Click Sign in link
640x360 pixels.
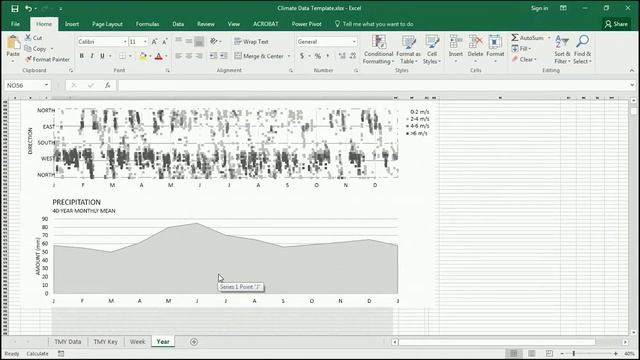coord(539,8)
